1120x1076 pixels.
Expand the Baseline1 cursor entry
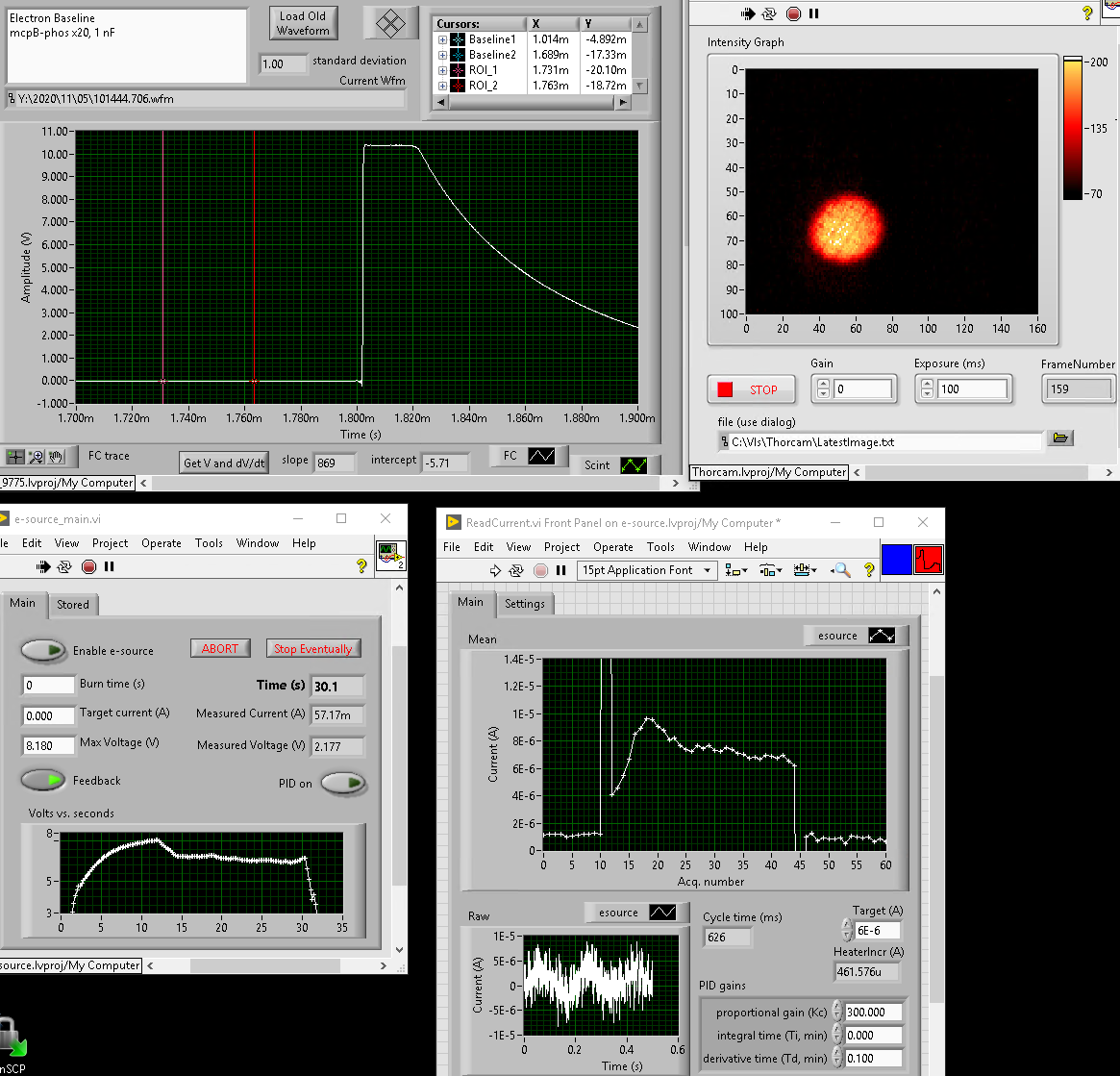click(x=442, y=39)
